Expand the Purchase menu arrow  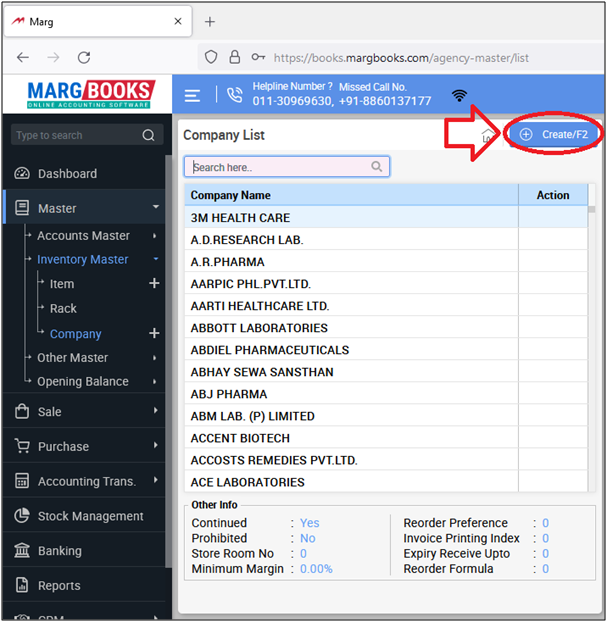coord(155,445)
